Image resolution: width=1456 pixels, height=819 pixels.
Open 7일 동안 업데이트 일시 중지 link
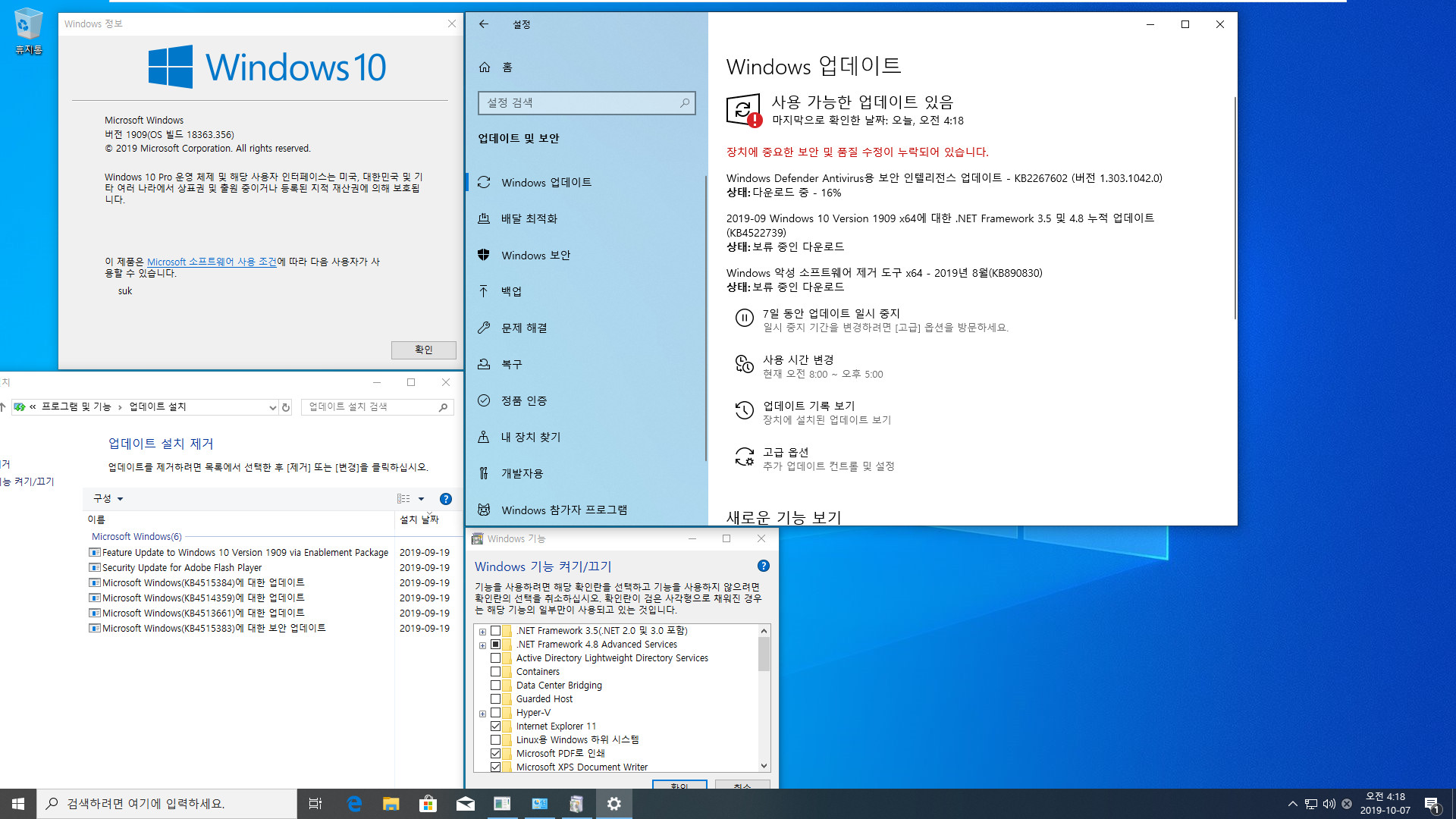(x=831, y=313)
